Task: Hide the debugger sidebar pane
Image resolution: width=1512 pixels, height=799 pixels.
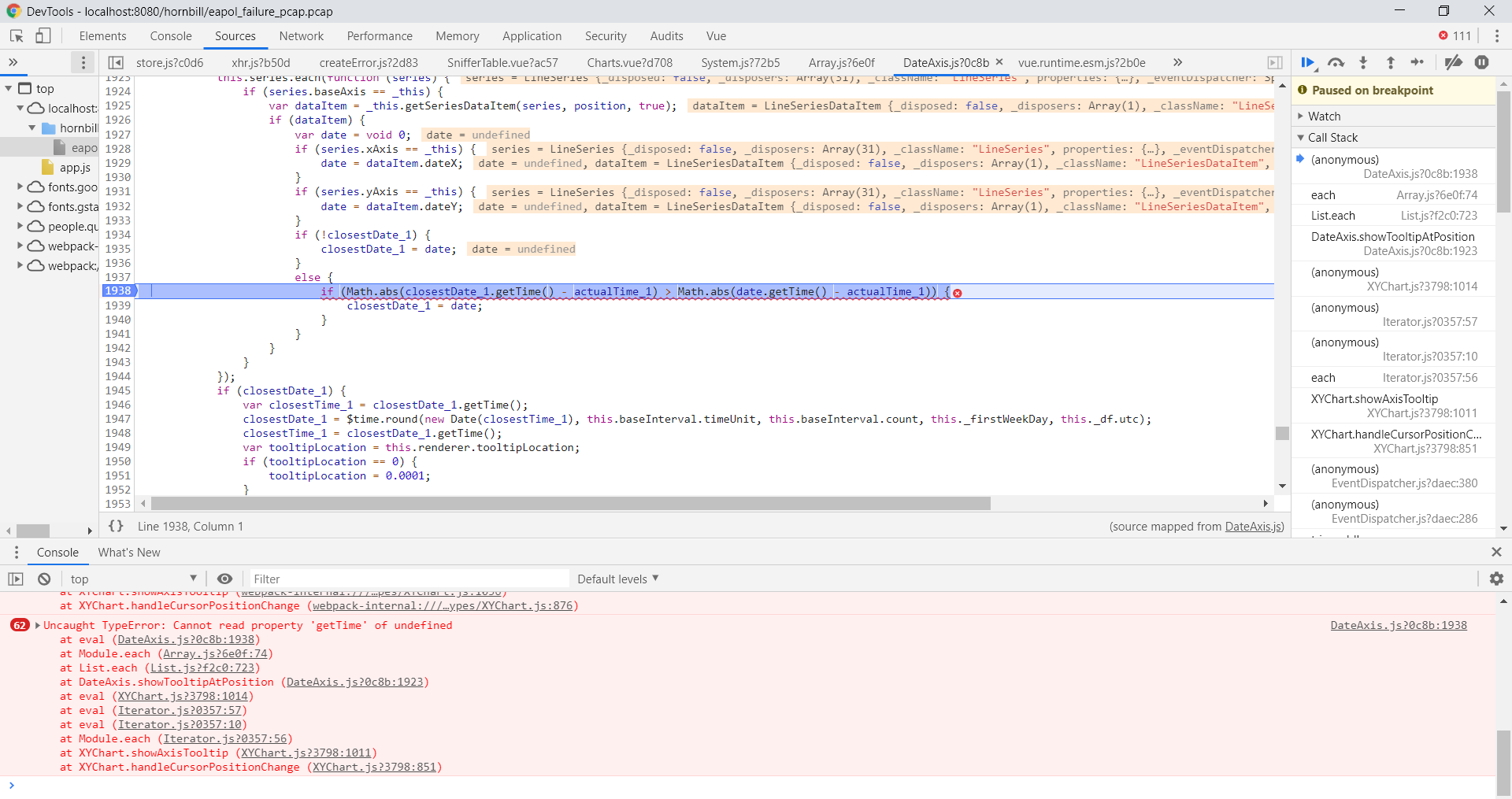Action: [1275, 62]
